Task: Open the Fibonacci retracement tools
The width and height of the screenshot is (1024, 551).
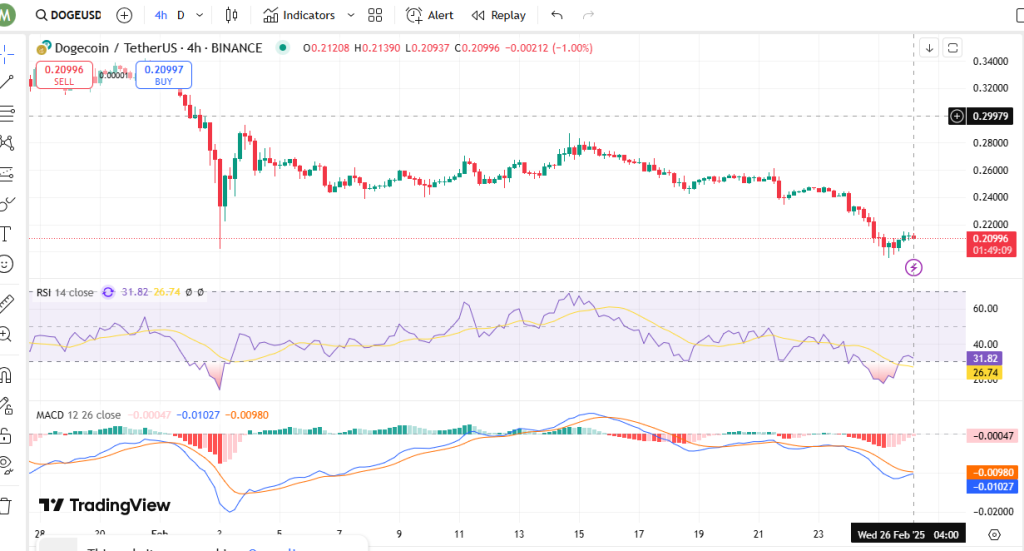Action: 7,114
